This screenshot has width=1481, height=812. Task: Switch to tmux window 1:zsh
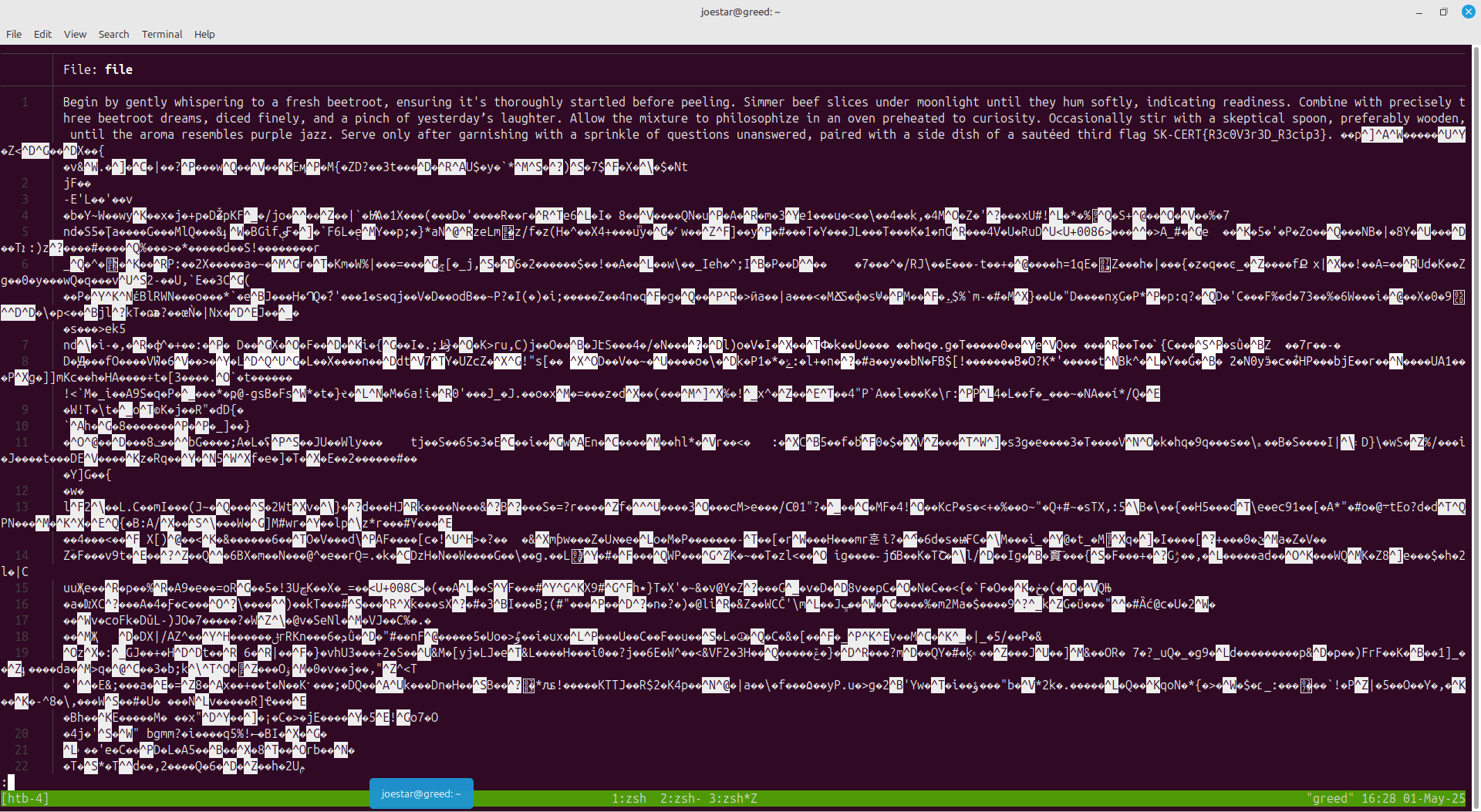[x=629, y=799]
